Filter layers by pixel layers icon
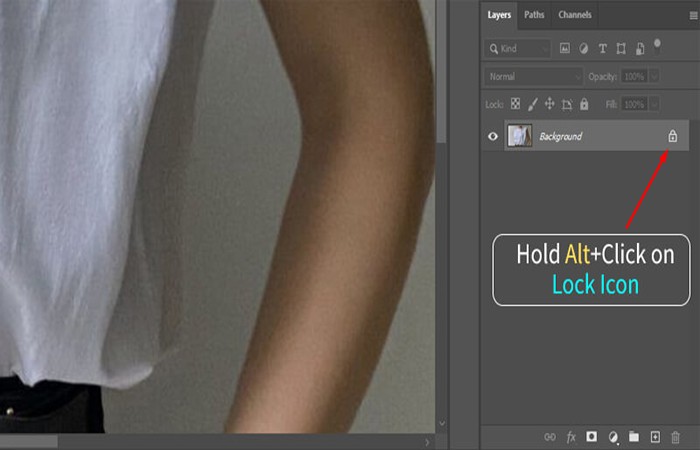Image resolution: width=700 pixels, height=450 pixels. [565, 48]
